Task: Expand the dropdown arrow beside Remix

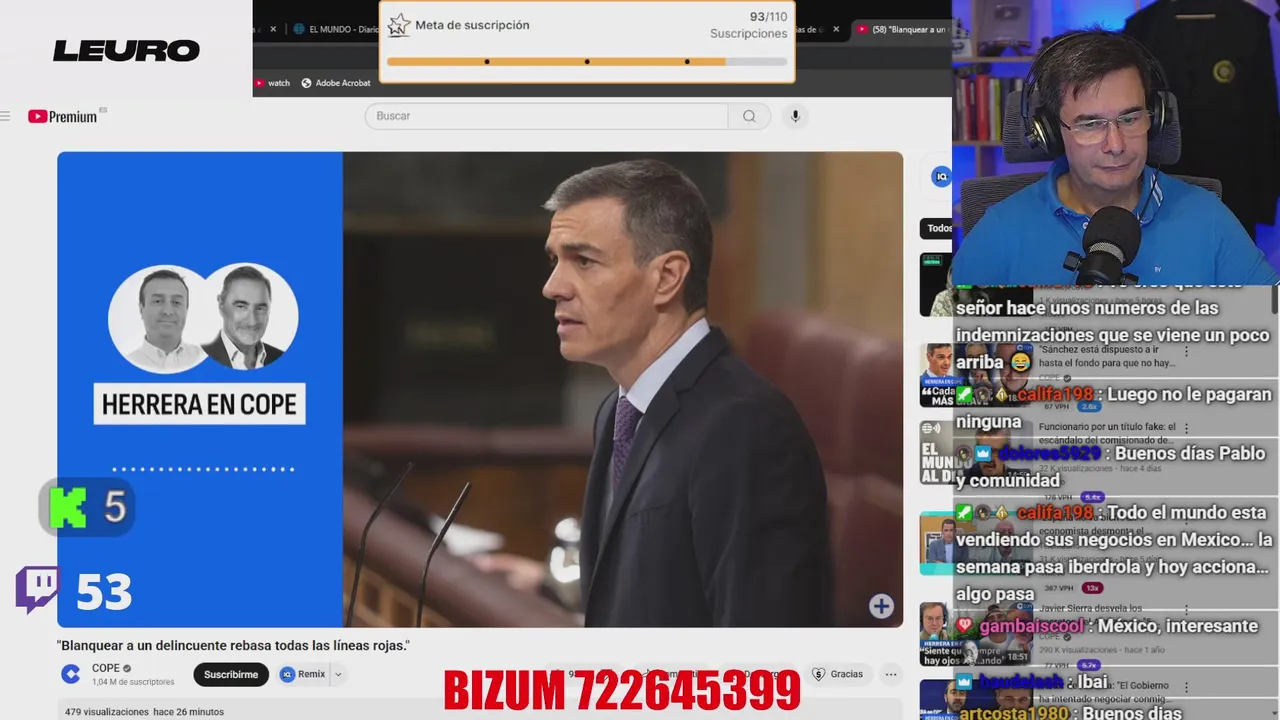Action: [x=338, y=674]
